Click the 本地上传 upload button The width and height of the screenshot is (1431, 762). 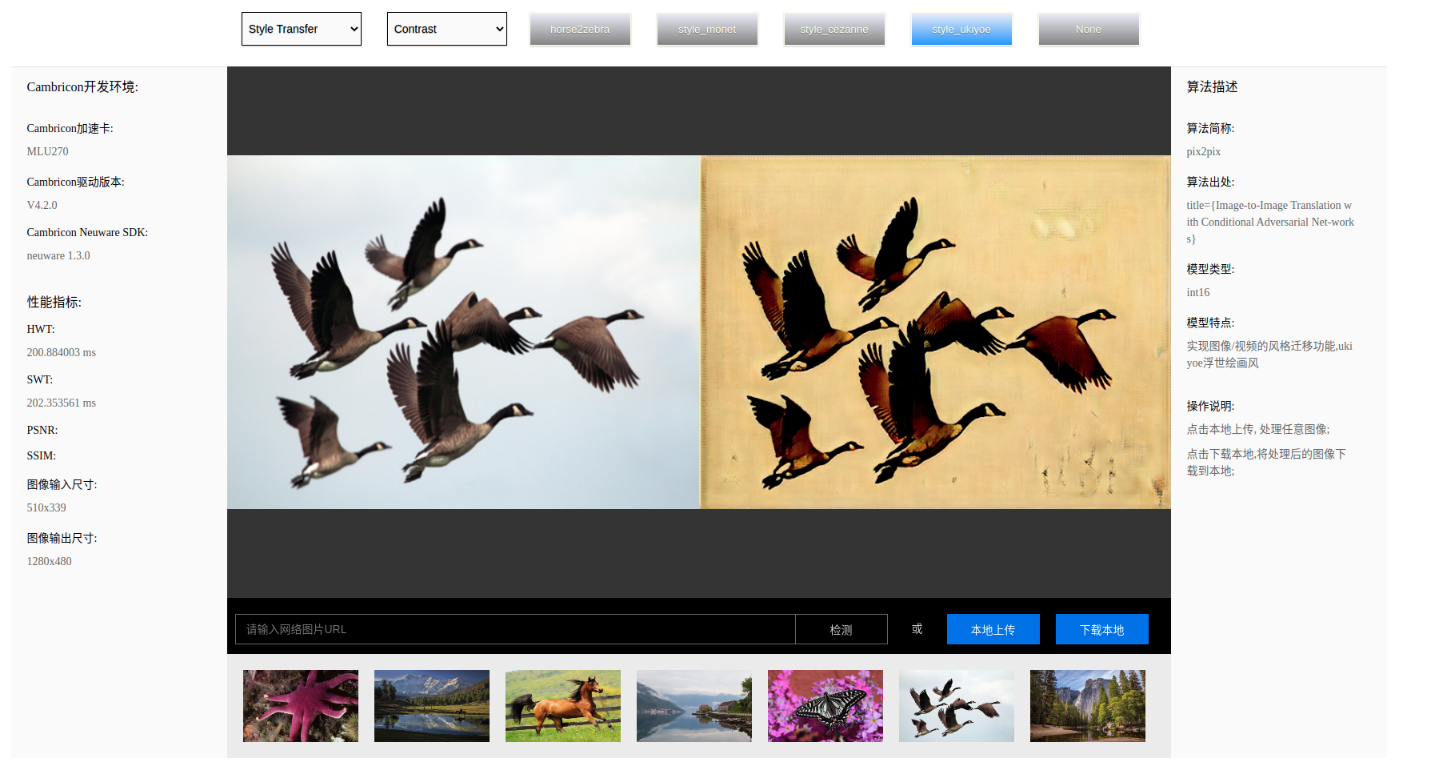(993, 629)
